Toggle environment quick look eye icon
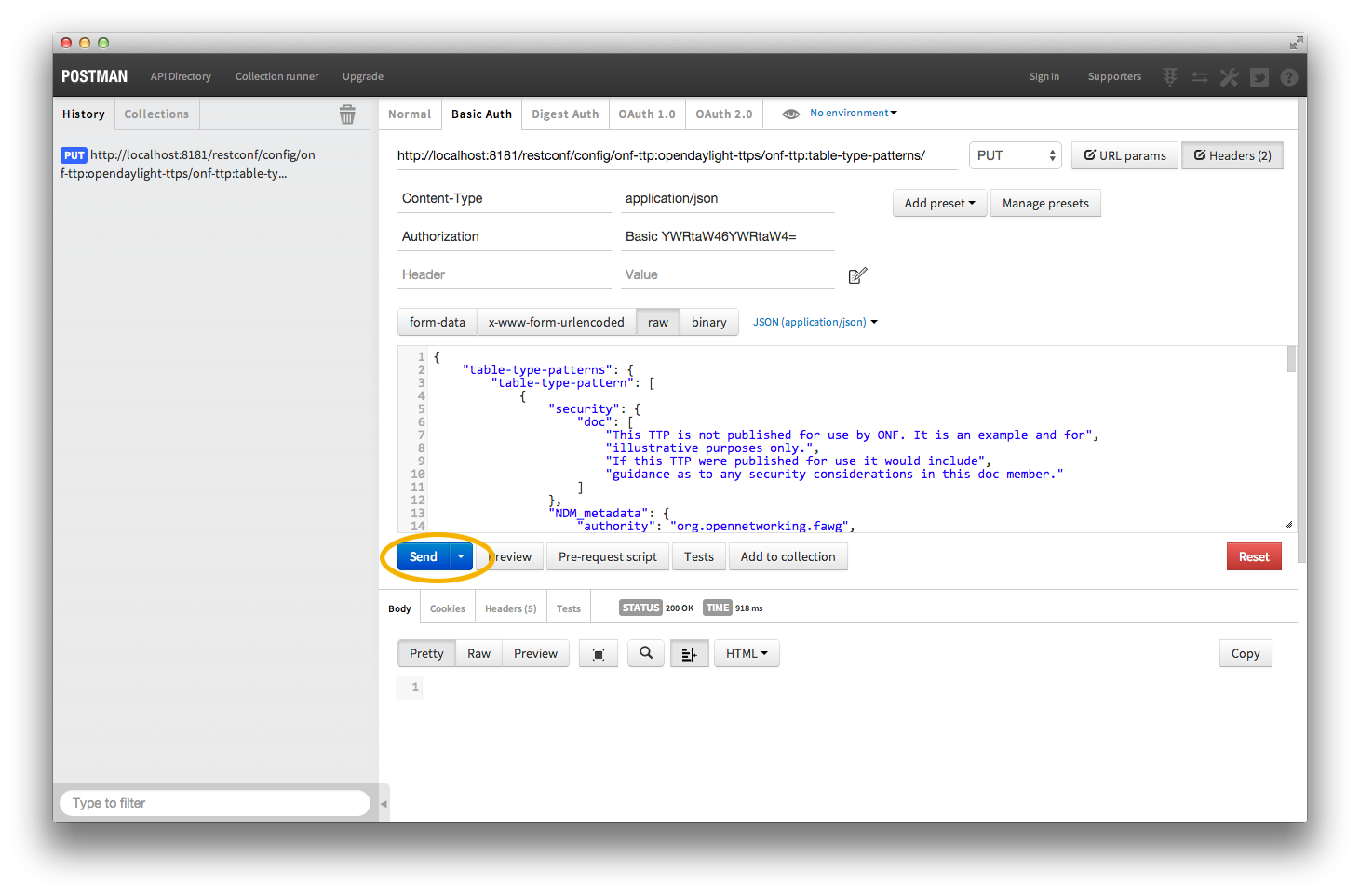This screenshot has width=1360, height=896. click(791, 114)
